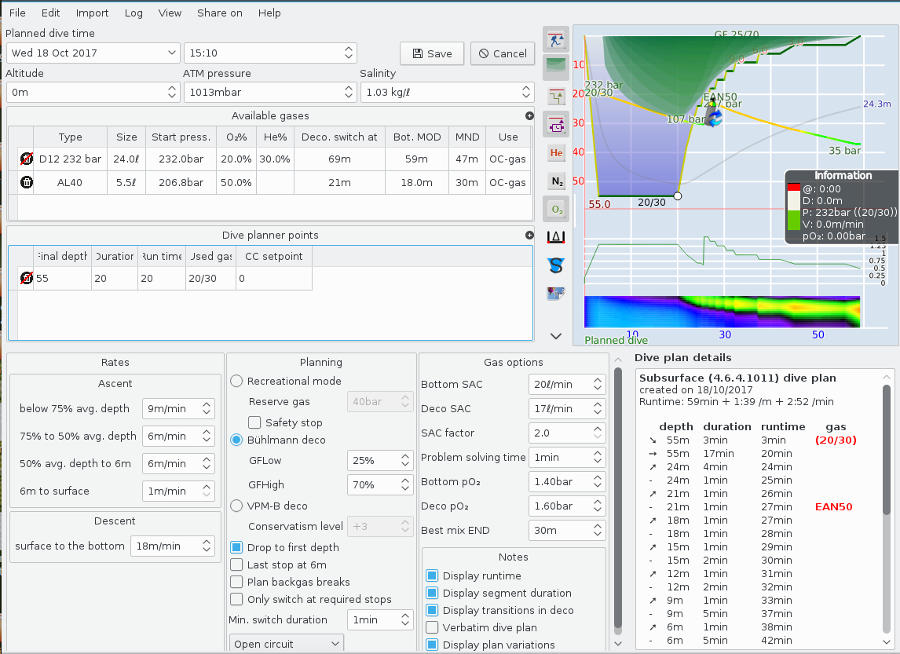
Task: Open the Open circuit dive mode dropdown
Action: 287,644
